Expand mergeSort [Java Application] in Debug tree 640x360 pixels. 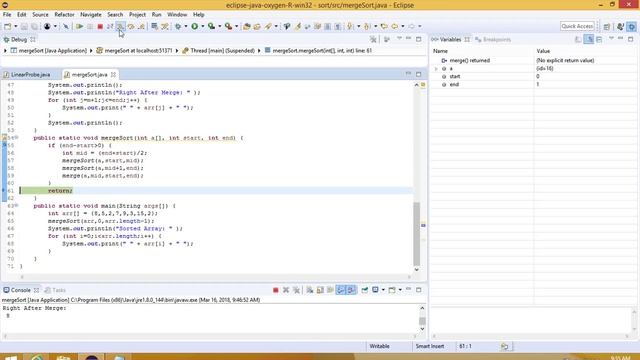point(5,51)
